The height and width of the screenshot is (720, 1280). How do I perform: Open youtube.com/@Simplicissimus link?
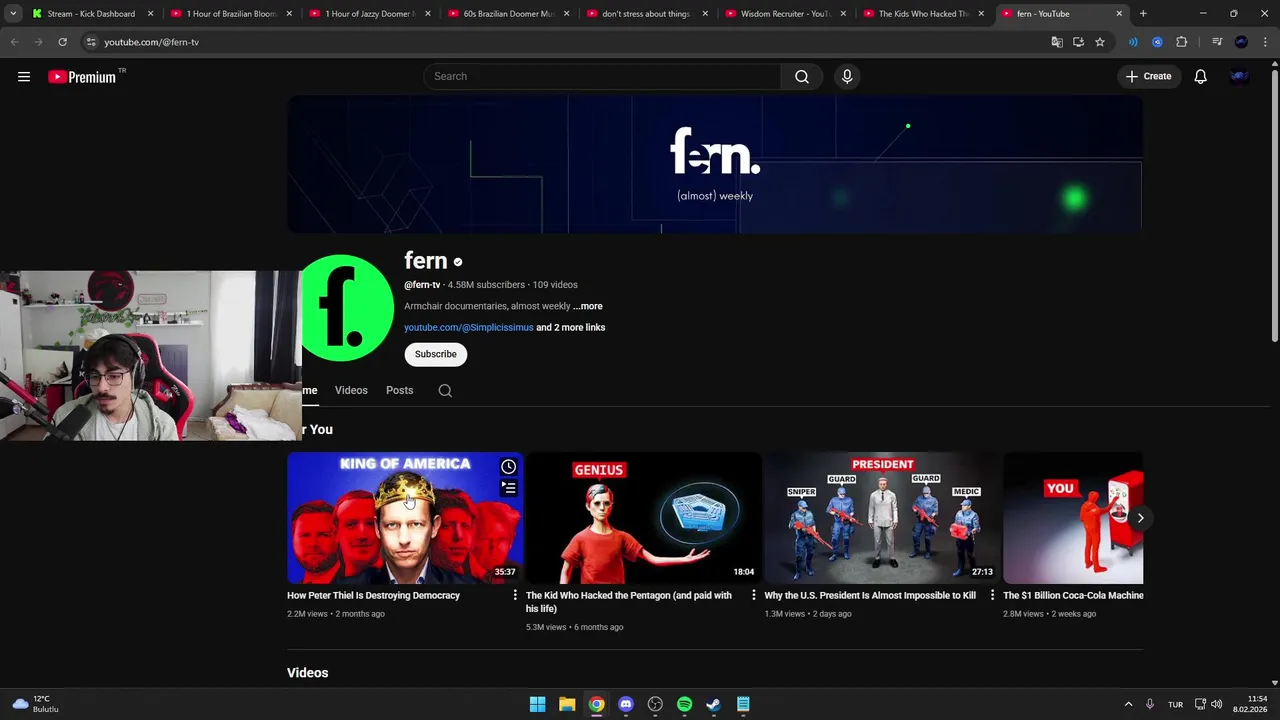[469, 328]
